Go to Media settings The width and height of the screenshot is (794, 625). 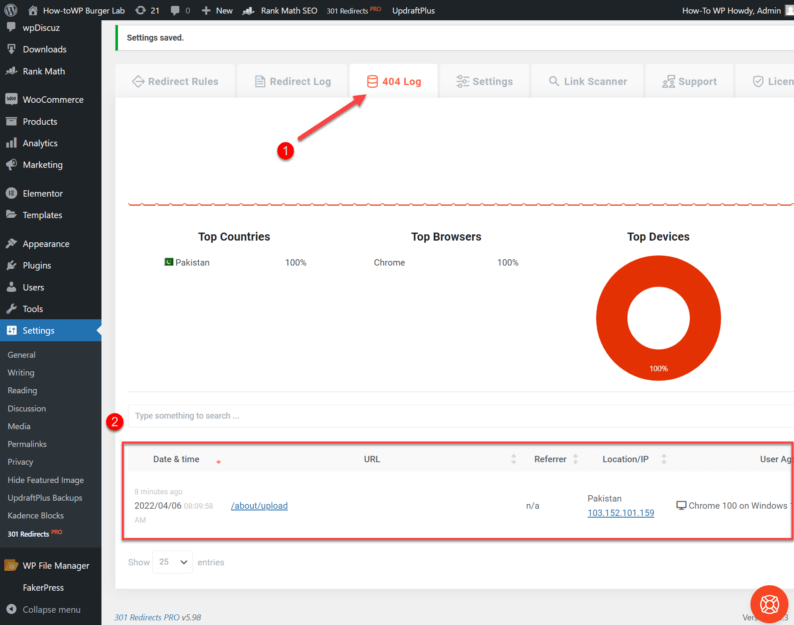click(19, 426)
